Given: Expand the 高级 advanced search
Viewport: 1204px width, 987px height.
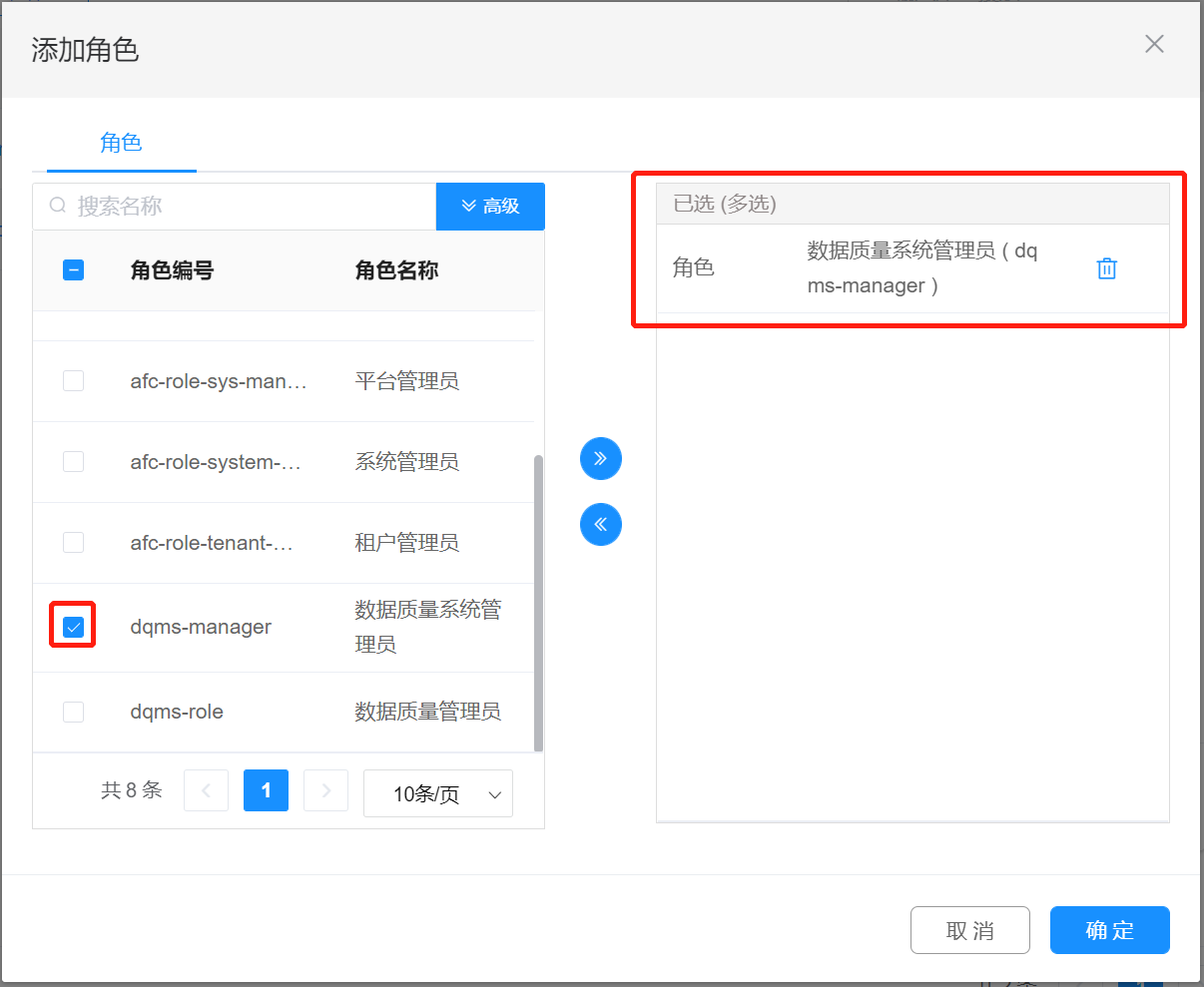Looking at the screenshot, I should pyautogui.click(x=490, y=207).
